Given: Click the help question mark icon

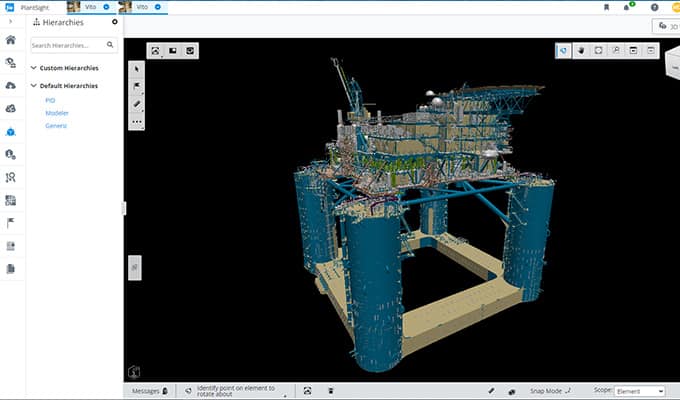Looking at the screenshot, I should pyautogui.click(x=654, y=7).
